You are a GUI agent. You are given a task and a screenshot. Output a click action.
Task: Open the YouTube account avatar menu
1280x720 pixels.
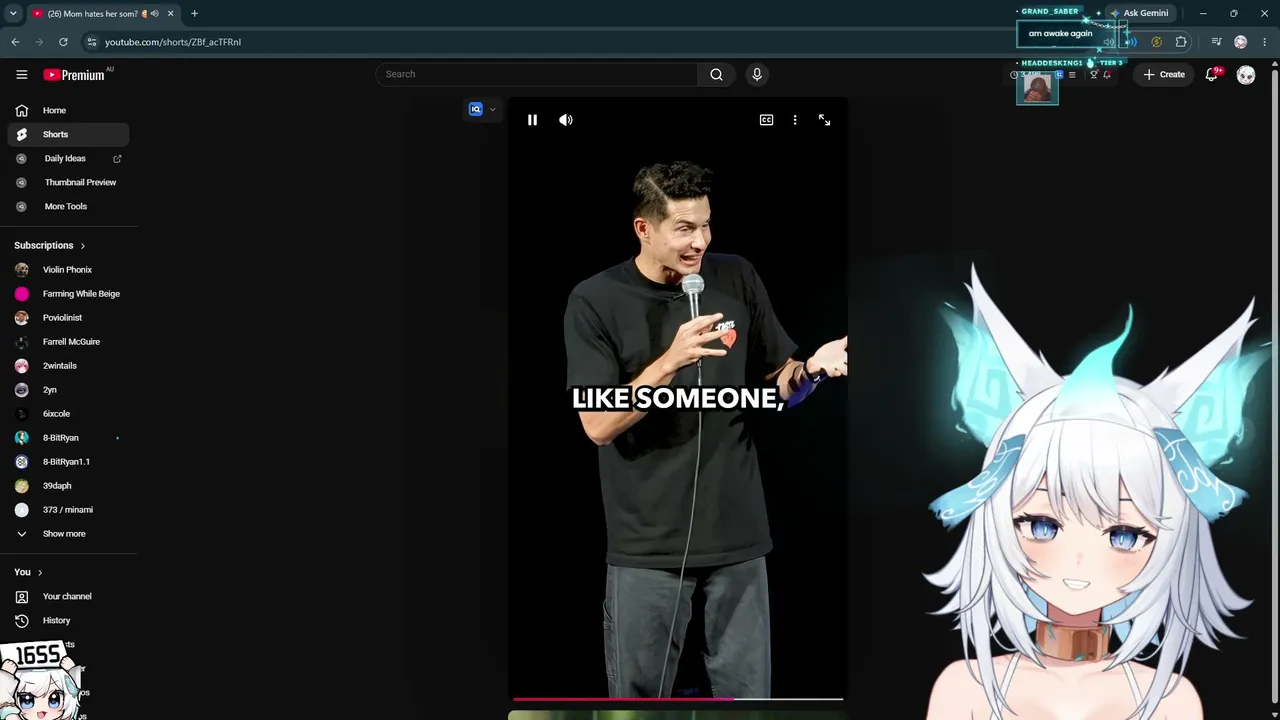[1246, 75]
